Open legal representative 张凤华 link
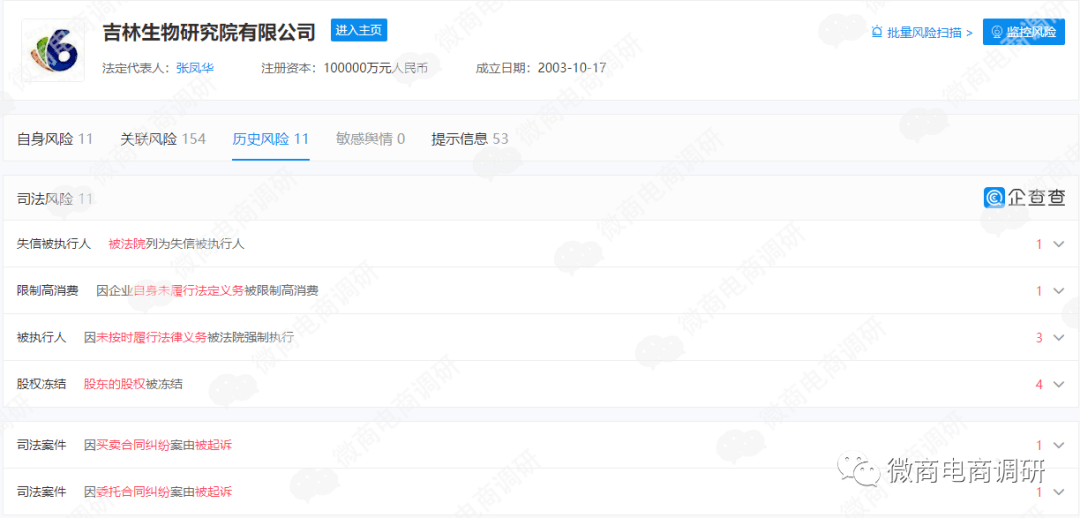Image resolution: width=1080 pixels, height=518 pixels. [x=194, y=68]
